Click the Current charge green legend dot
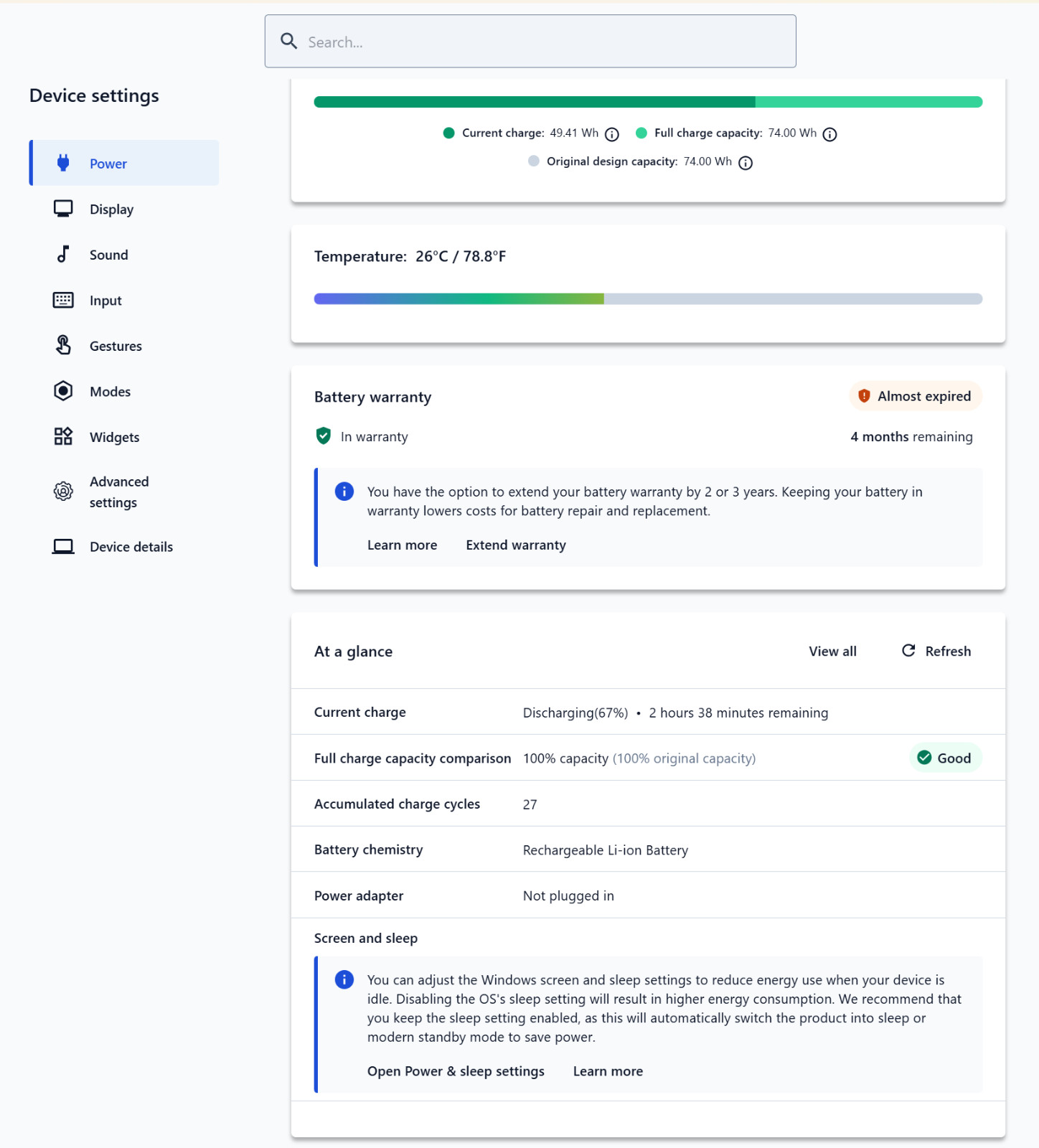 coord(448,133)
